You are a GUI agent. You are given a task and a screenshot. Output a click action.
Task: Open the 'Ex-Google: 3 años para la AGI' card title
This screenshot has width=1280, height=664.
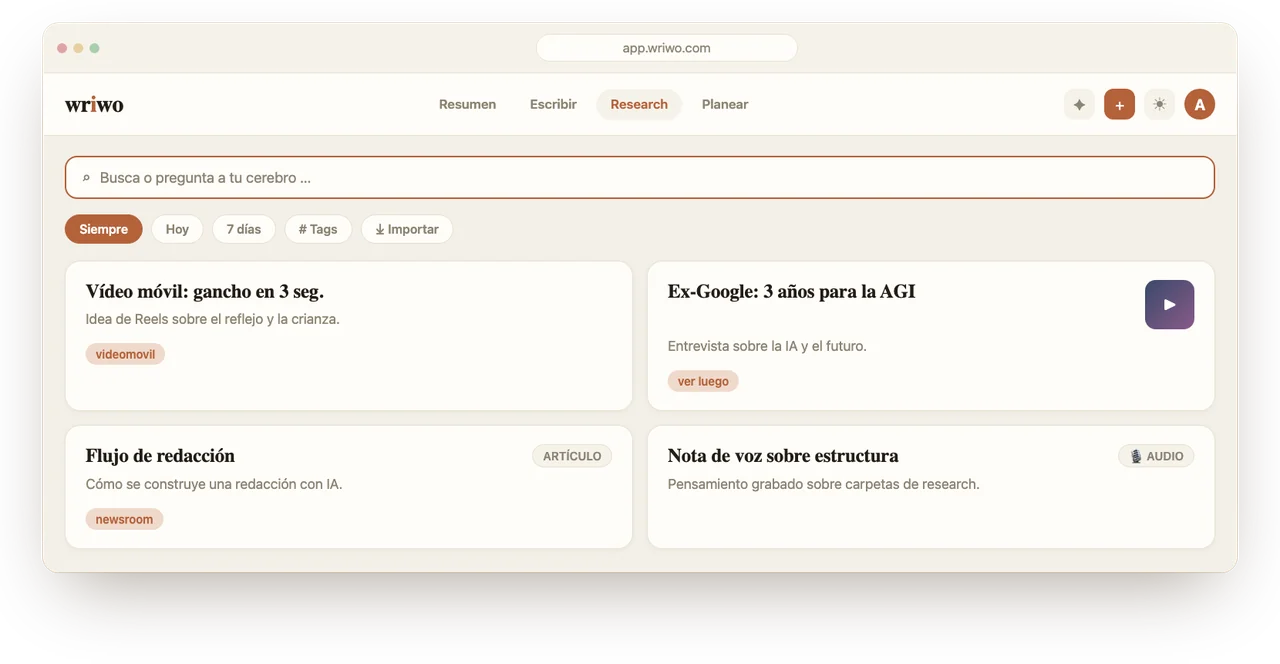(791, 292)
